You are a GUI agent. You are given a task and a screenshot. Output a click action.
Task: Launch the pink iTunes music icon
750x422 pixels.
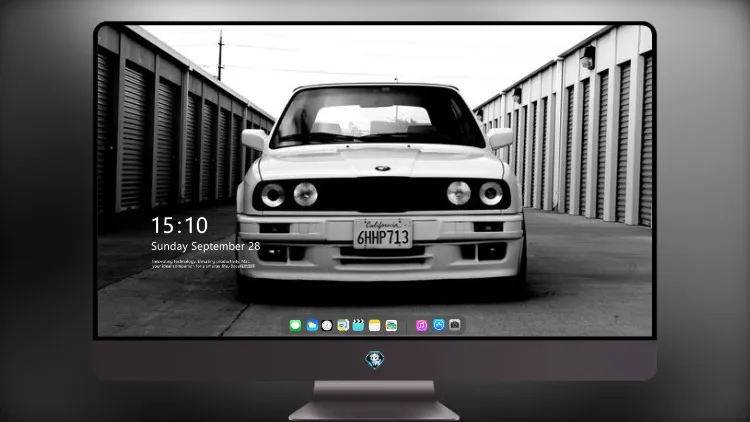click(421, 325)
